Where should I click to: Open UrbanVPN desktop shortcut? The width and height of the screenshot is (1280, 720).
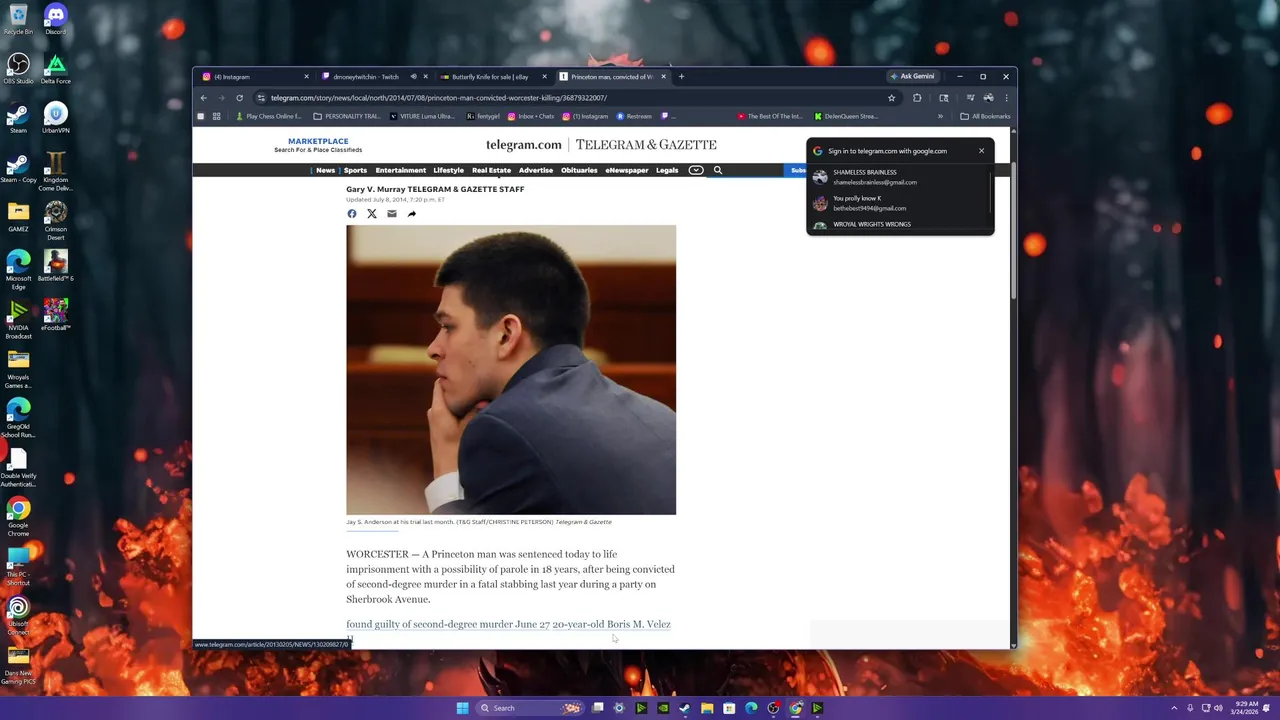[56, 117]
